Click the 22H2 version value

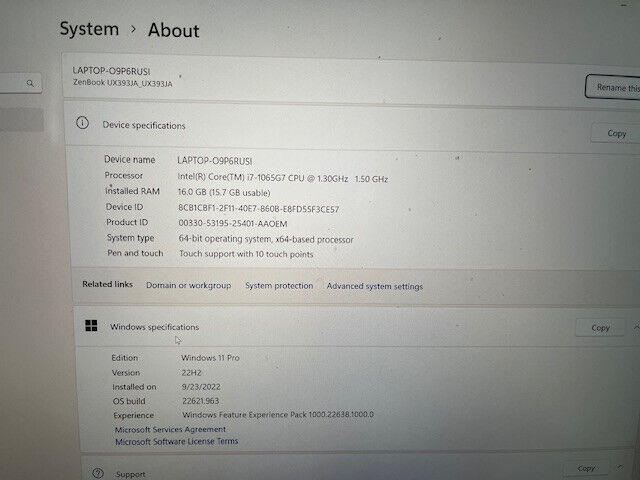tap(191, 373)
